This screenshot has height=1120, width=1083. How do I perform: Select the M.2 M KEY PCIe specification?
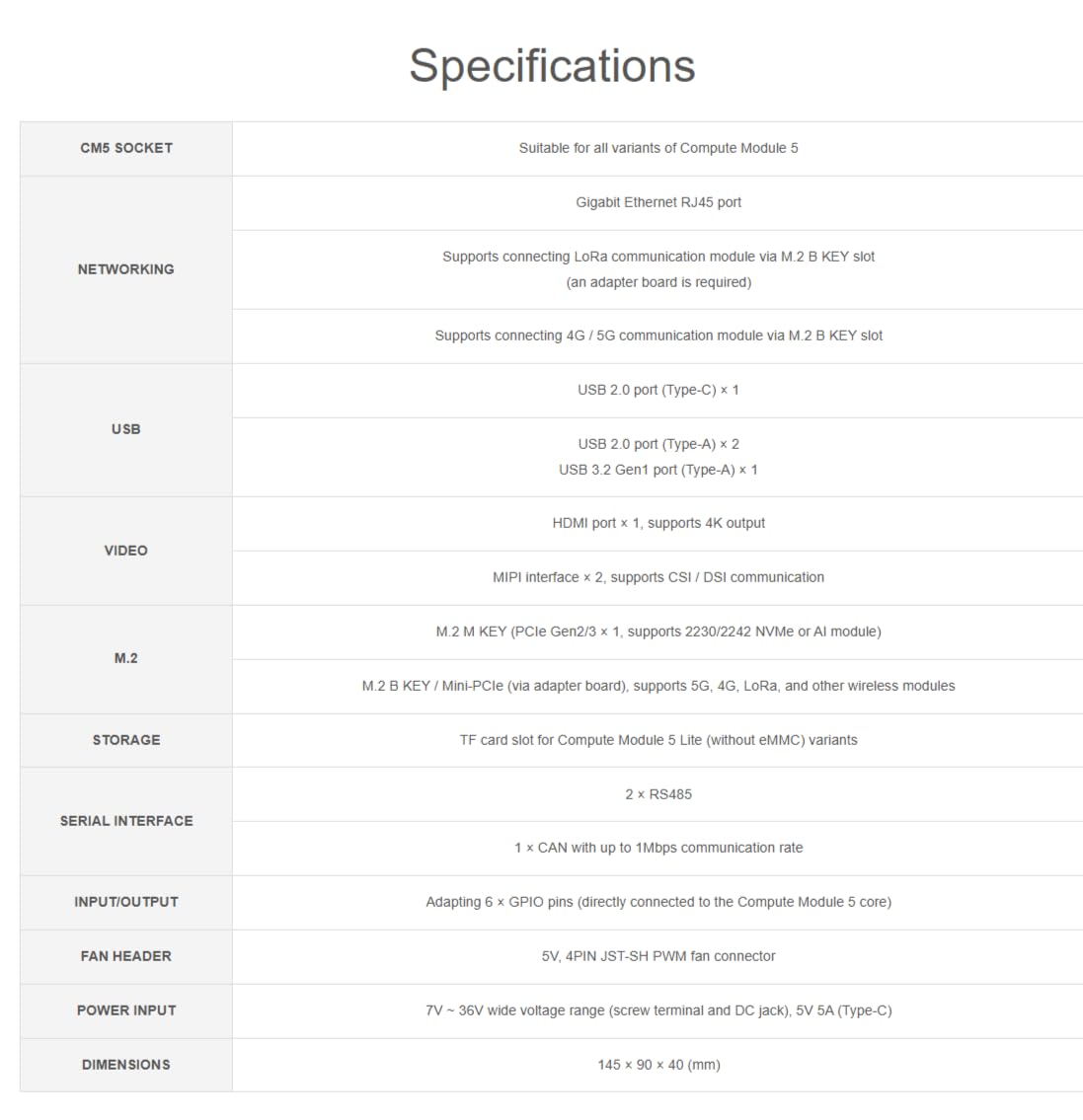658,632
